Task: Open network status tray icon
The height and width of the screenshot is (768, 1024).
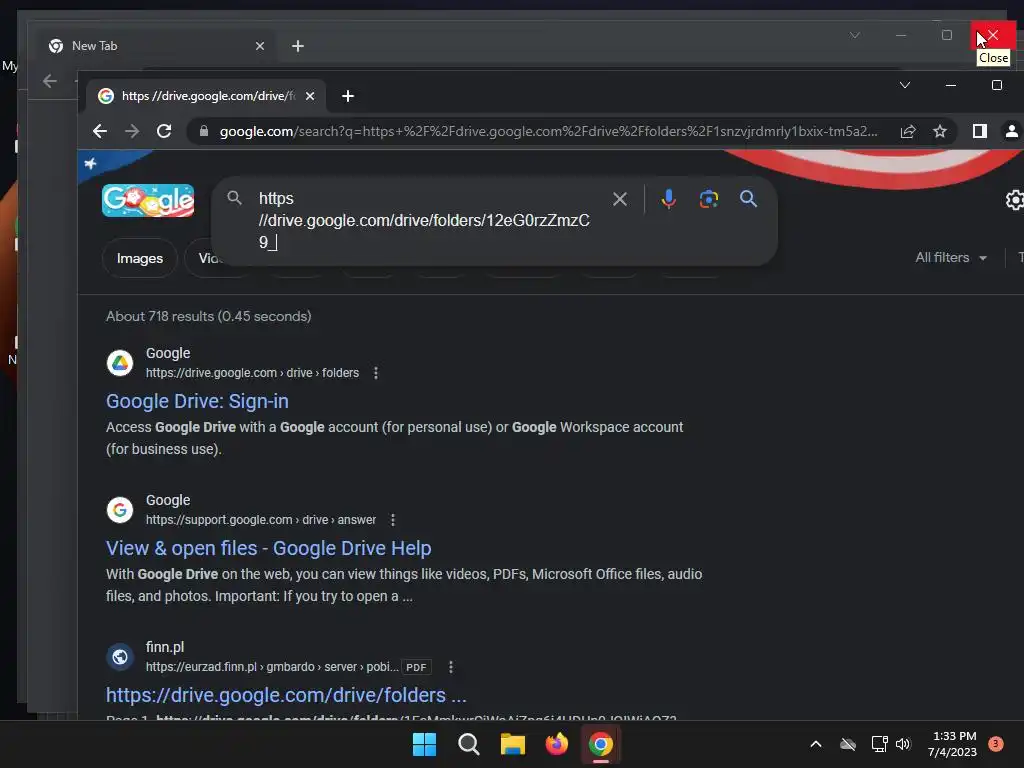Action: point(879,744)
